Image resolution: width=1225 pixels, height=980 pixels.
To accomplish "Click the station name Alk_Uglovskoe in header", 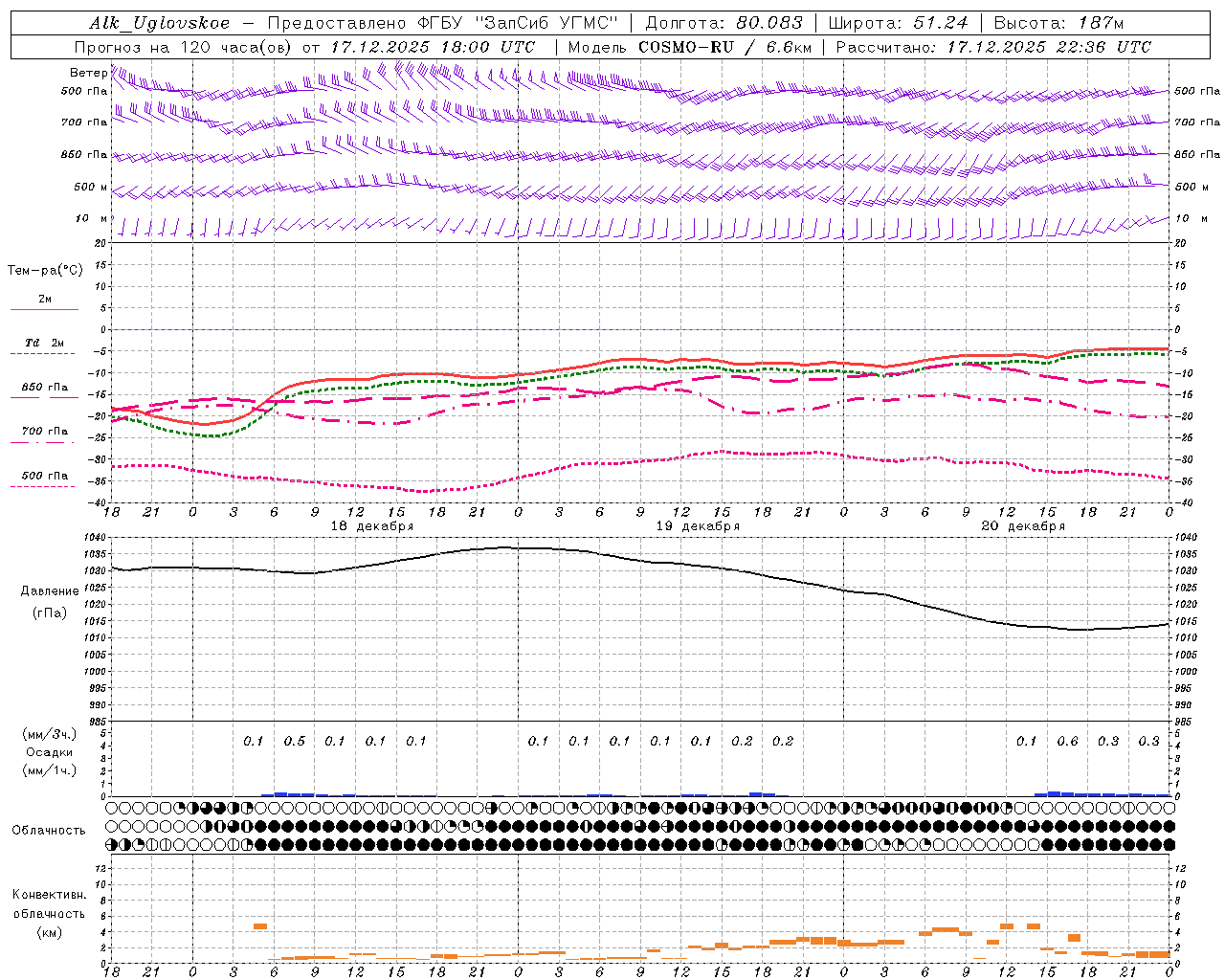I will tap(160, 23).
